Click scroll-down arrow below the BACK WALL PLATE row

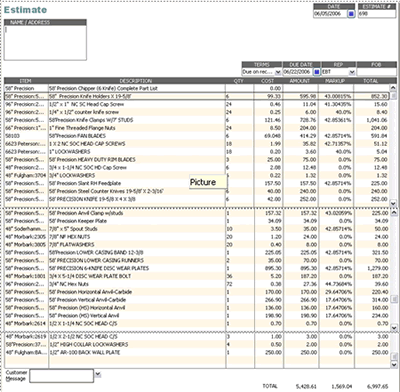coord(394,364)
